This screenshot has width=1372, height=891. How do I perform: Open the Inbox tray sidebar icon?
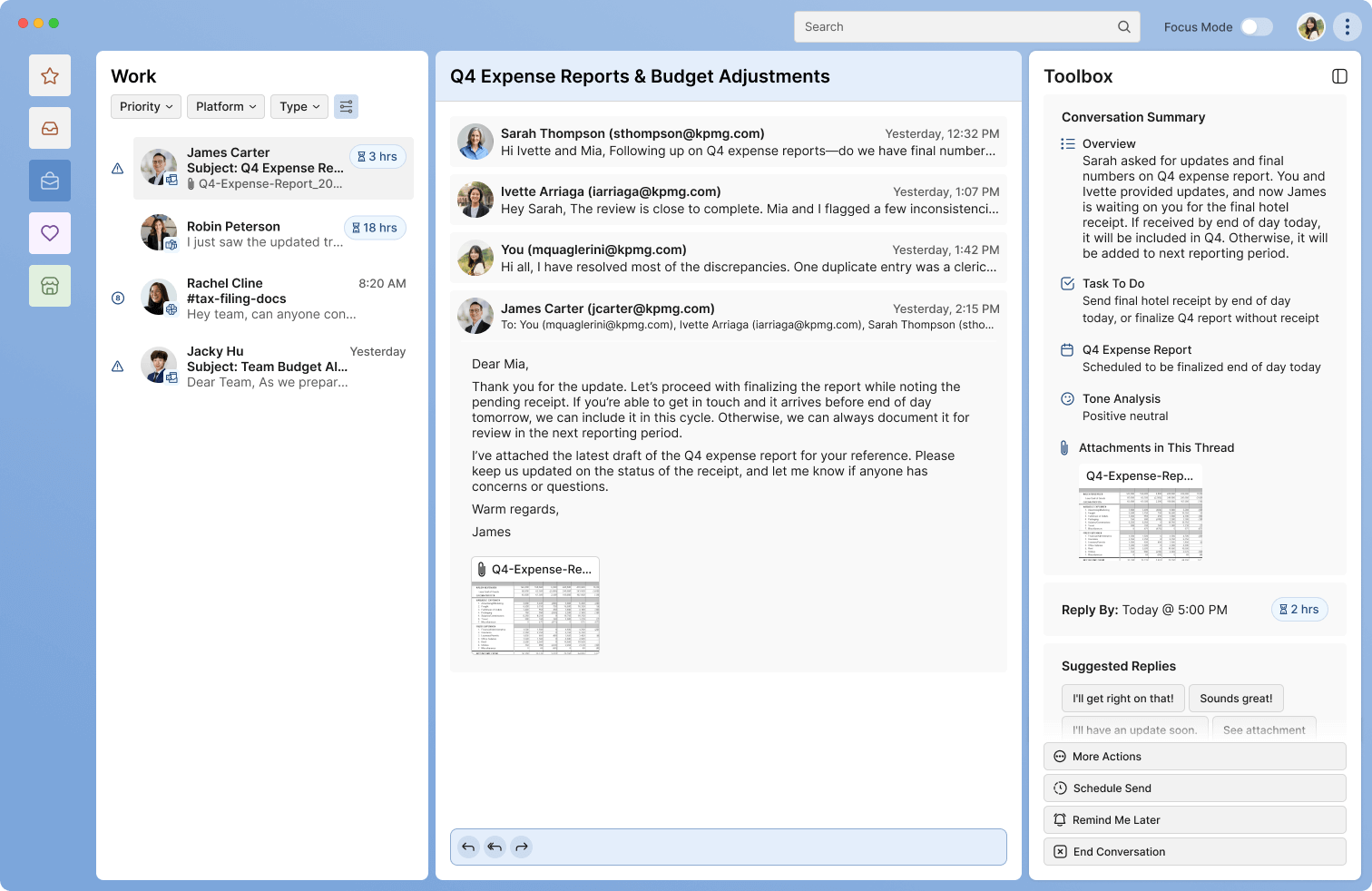point(50,129)
